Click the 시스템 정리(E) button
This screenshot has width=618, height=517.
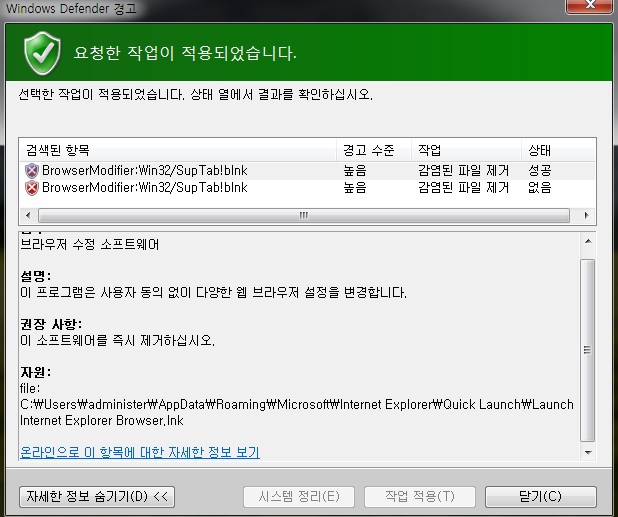point(299,496)
